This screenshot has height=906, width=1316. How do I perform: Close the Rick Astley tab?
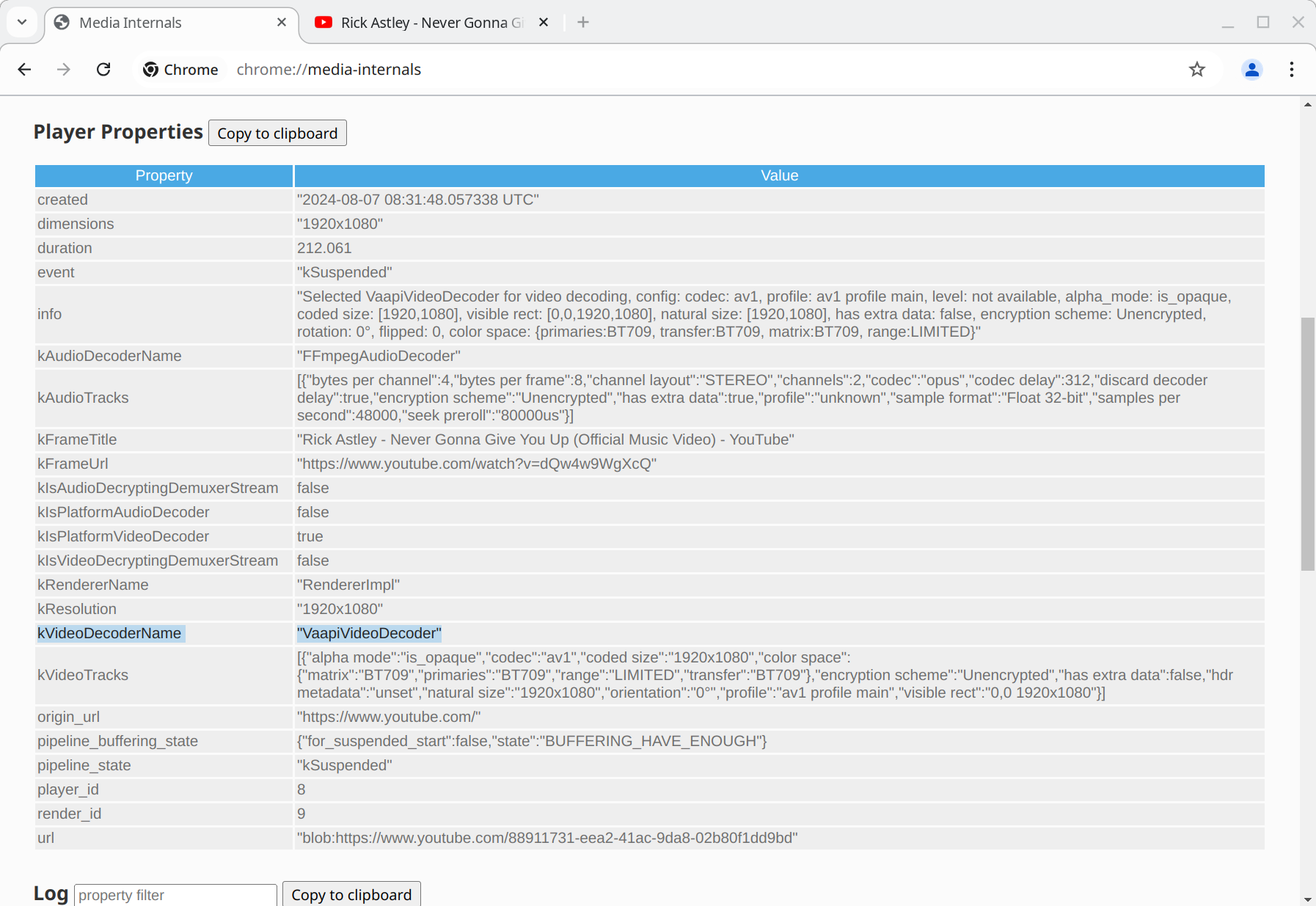(x=543, y=22)
